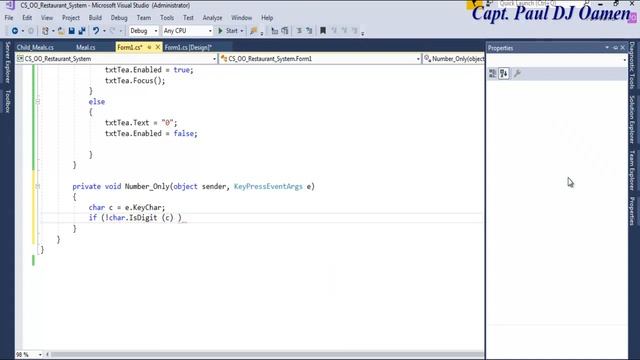Open the Solution Explorer side tab
The image size is (640, 360).
tap(632, 120)
